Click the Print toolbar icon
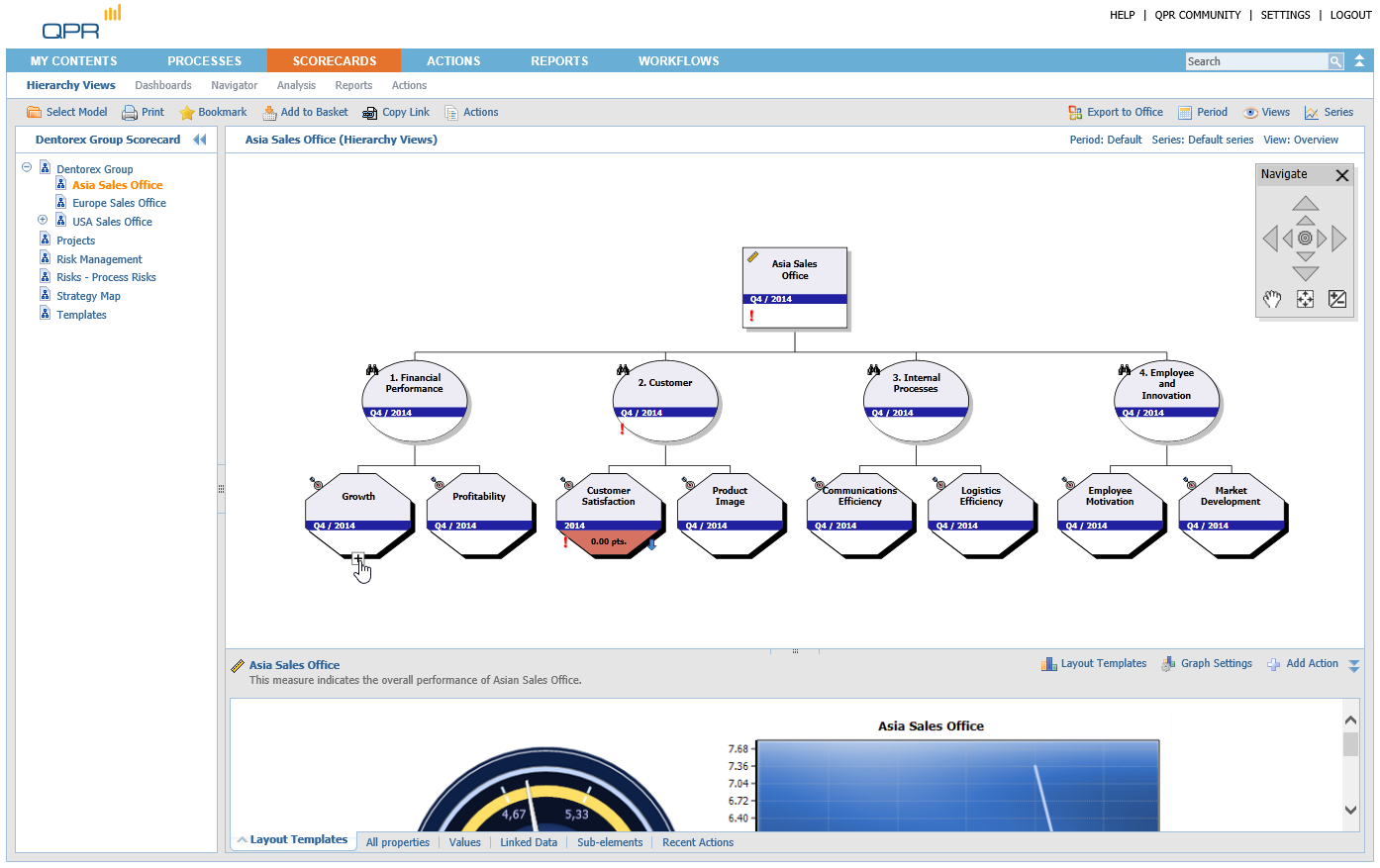This screenshot has height=868, width=1380. click(x=130, y=113)
